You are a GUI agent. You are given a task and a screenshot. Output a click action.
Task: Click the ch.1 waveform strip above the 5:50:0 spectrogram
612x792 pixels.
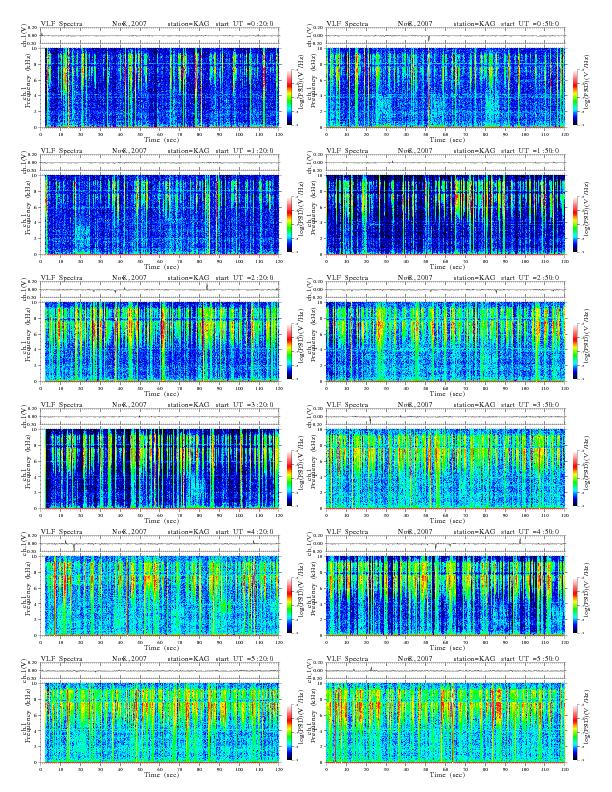pyautogui.click(x=446, y=671)
